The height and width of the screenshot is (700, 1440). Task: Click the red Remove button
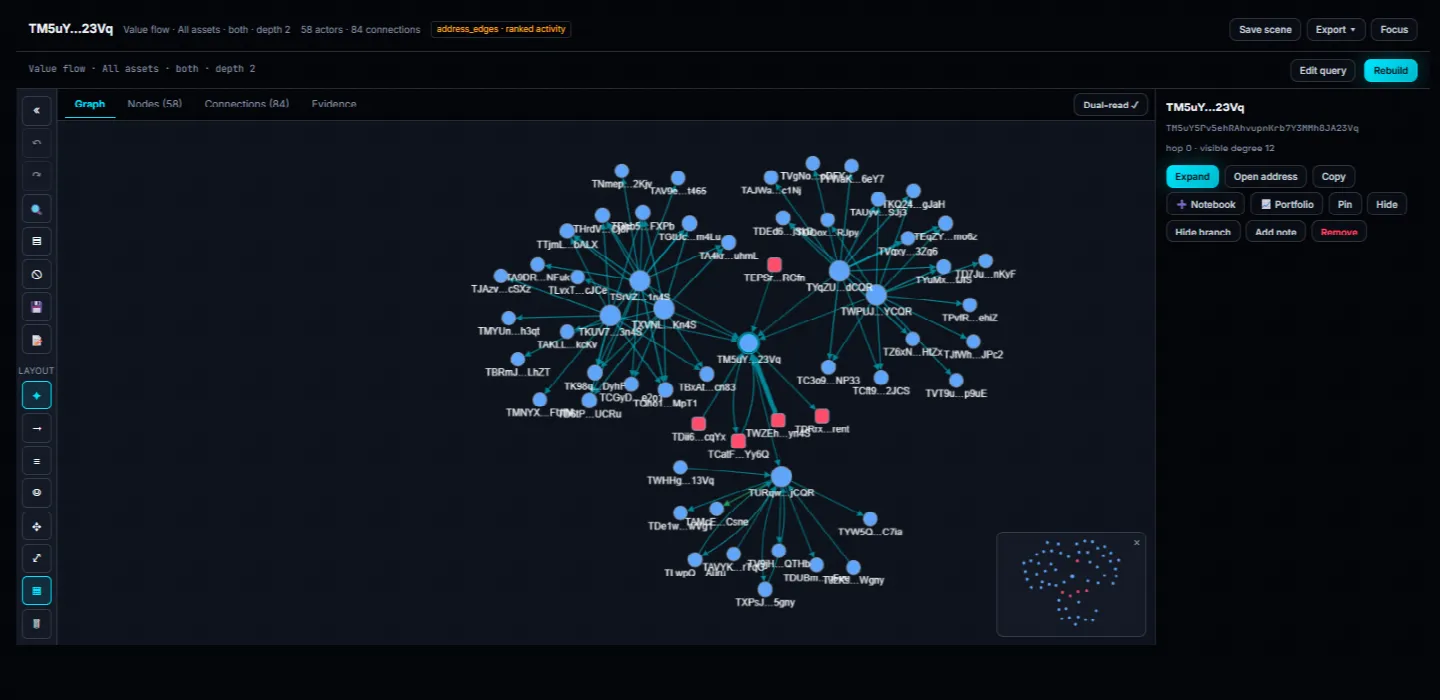tap(1339, 231)
